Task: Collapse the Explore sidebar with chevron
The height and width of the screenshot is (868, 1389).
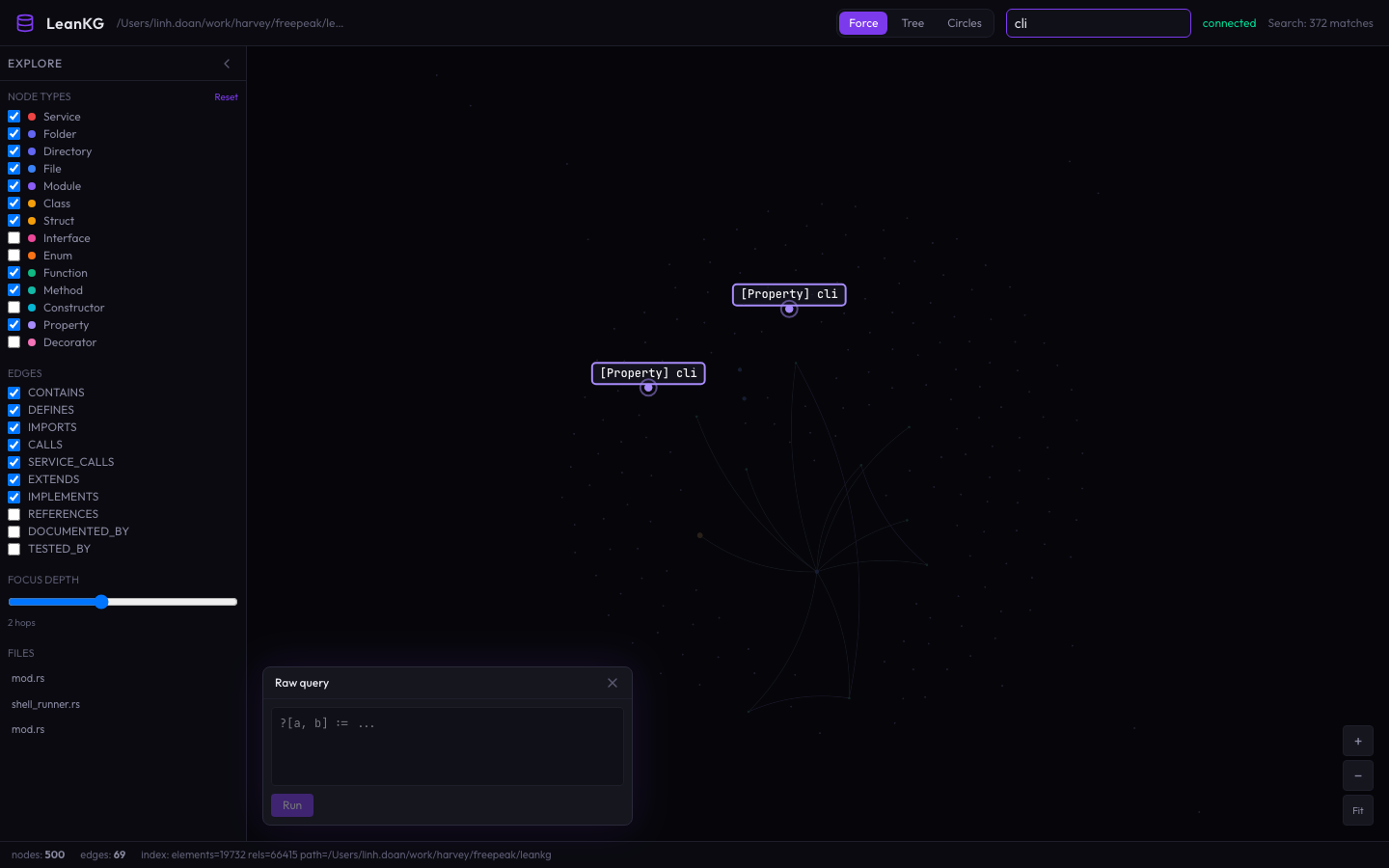Action: click(227, 64)
